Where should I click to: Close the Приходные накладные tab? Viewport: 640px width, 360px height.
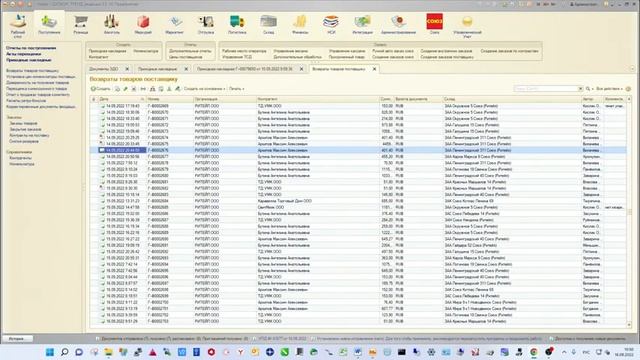(186, 69)
